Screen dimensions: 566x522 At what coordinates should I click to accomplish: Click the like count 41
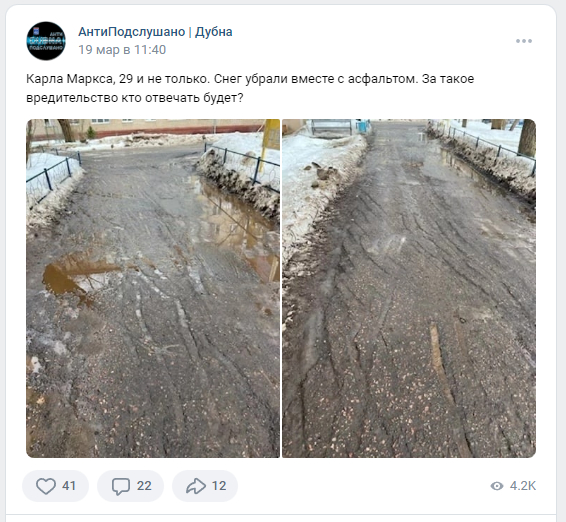69,486
